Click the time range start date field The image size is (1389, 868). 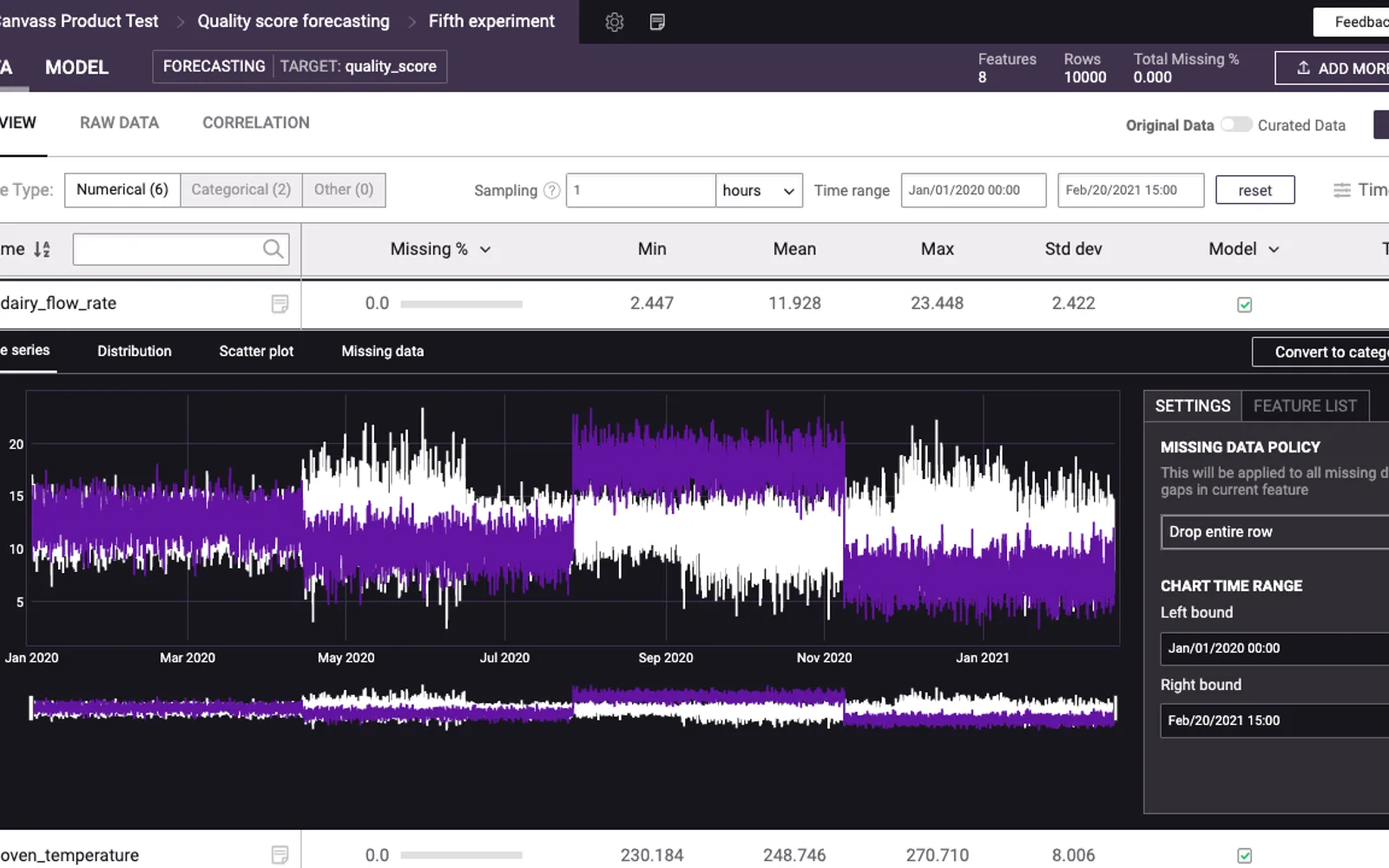[x=973, y=190]
